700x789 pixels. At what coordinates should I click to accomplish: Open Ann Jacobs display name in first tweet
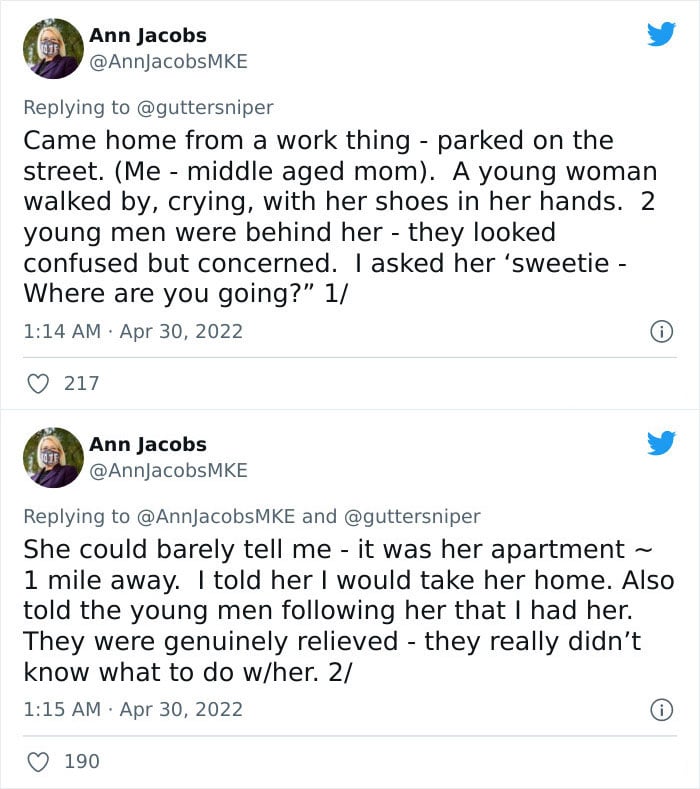[x=148, y=36]
